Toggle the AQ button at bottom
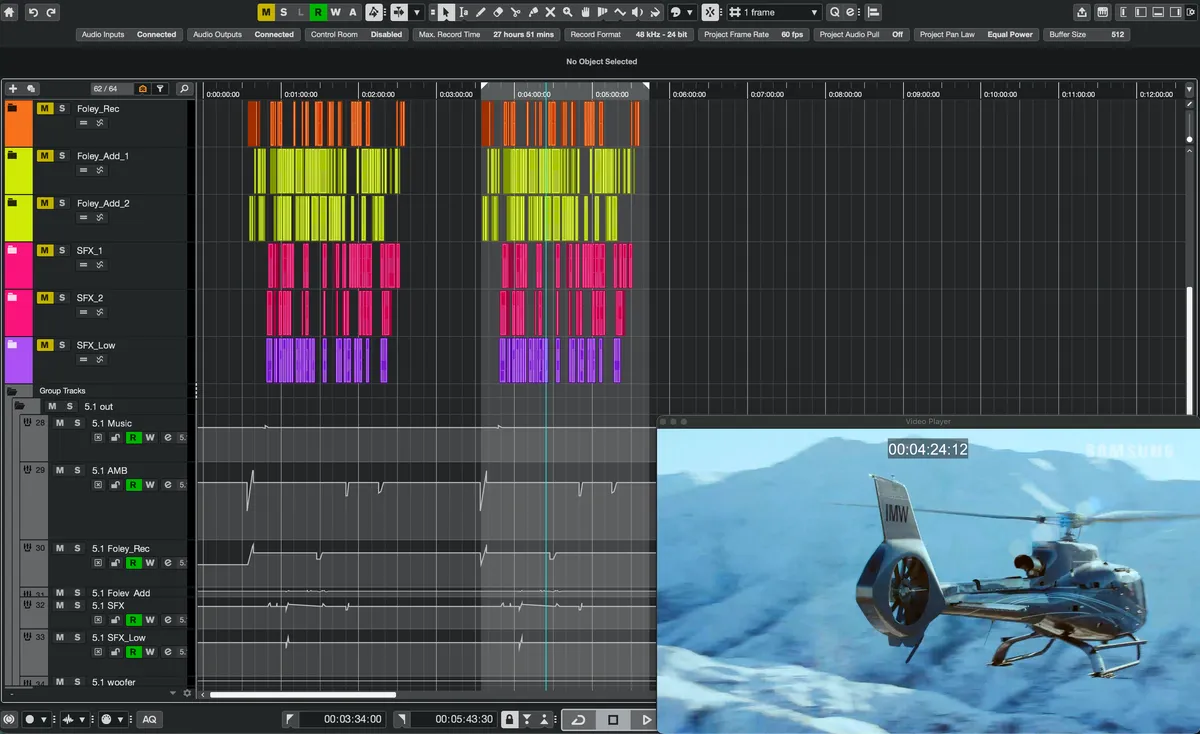Screen dimensions: 1200x734 pos(149,719)
